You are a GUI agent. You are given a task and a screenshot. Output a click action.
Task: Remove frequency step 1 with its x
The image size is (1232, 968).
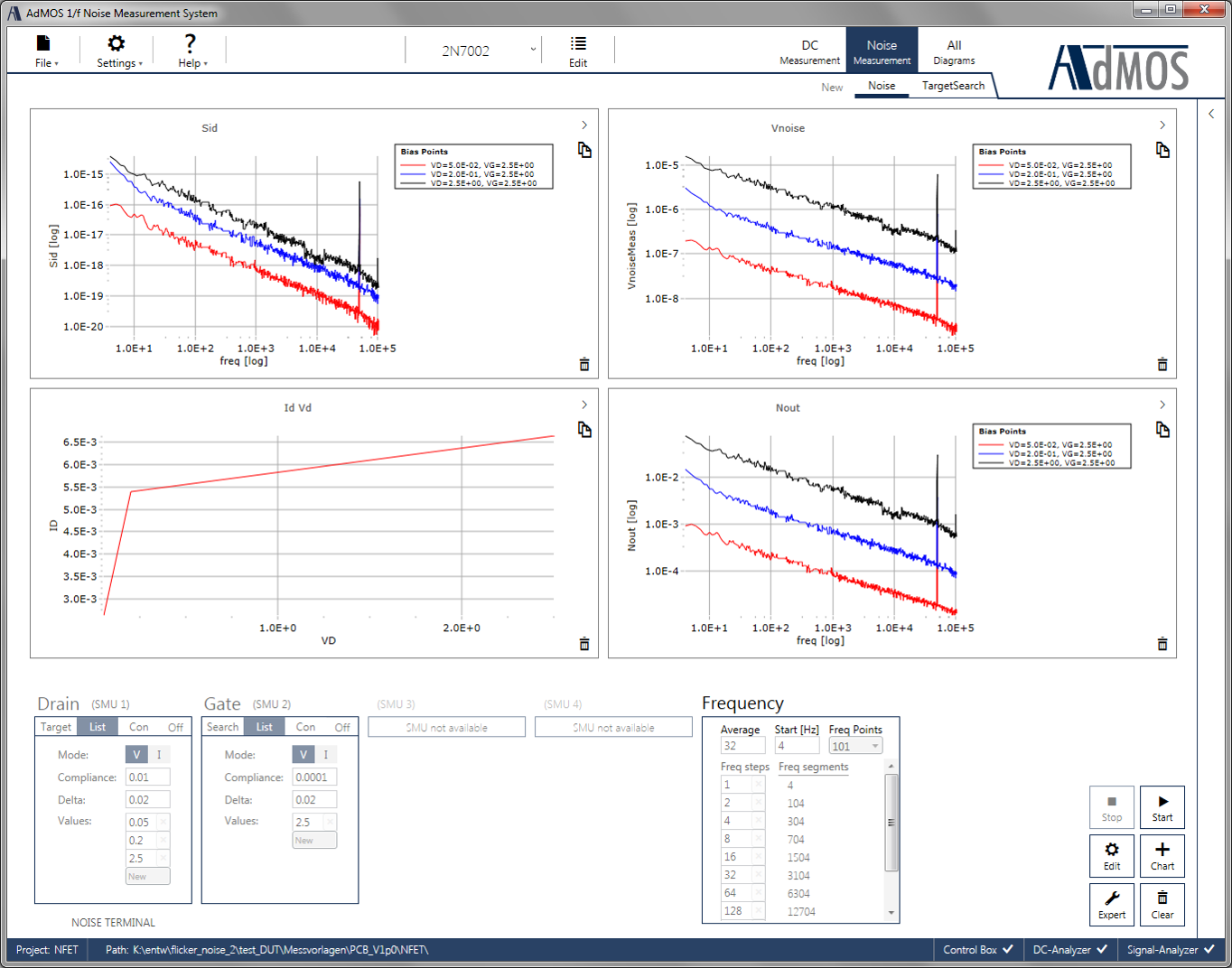(x=759, y=785)
